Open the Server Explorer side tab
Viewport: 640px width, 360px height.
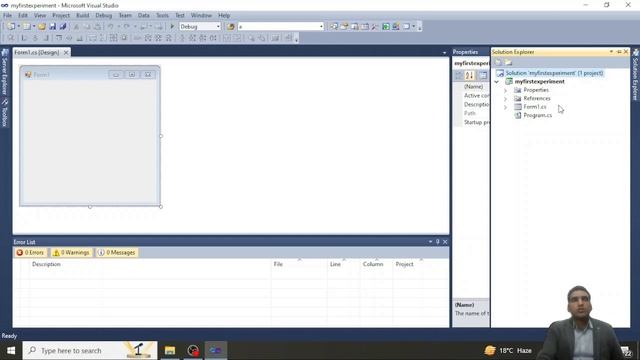pos(4,71)
